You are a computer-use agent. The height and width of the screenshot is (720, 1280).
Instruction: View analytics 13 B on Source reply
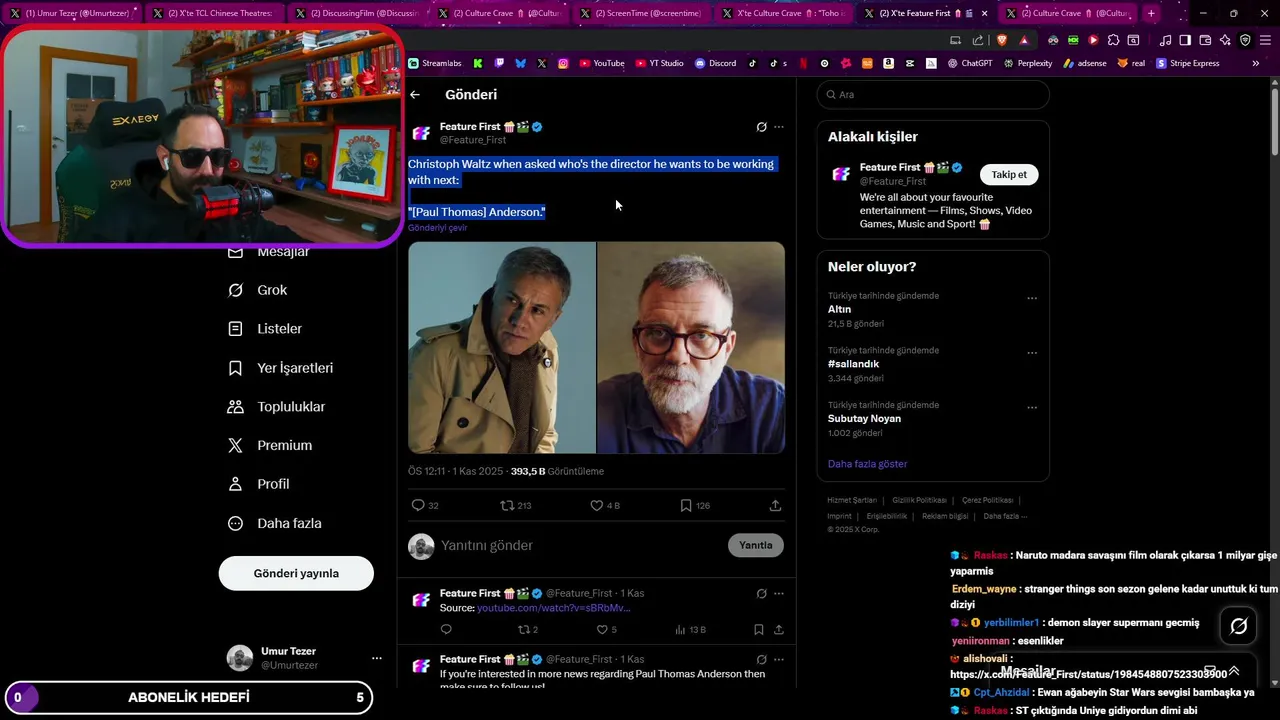coord(690,630)
